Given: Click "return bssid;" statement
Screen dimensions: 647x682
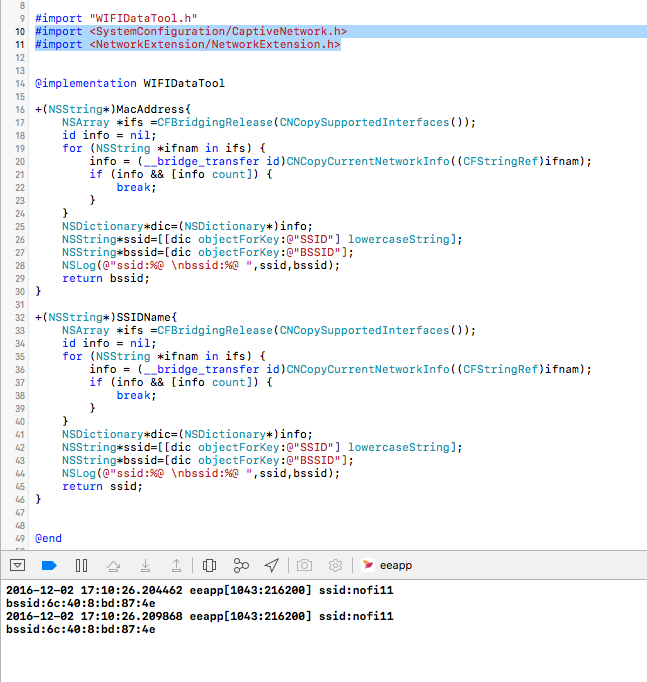Looking at the screenshot, I should (106, 278).
